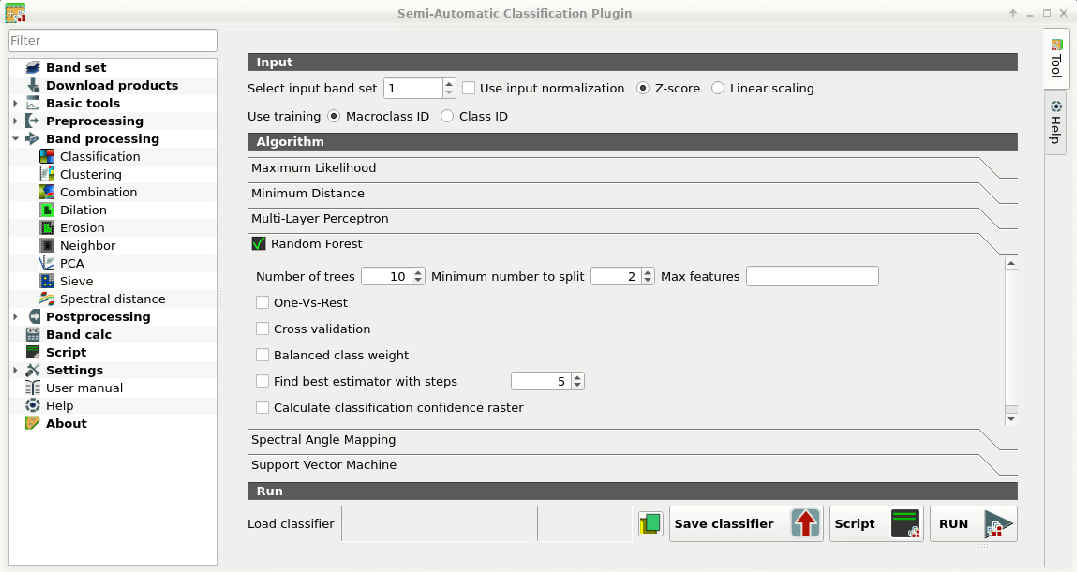
Task: Click the Save classifier button
Action: point(746,524)
